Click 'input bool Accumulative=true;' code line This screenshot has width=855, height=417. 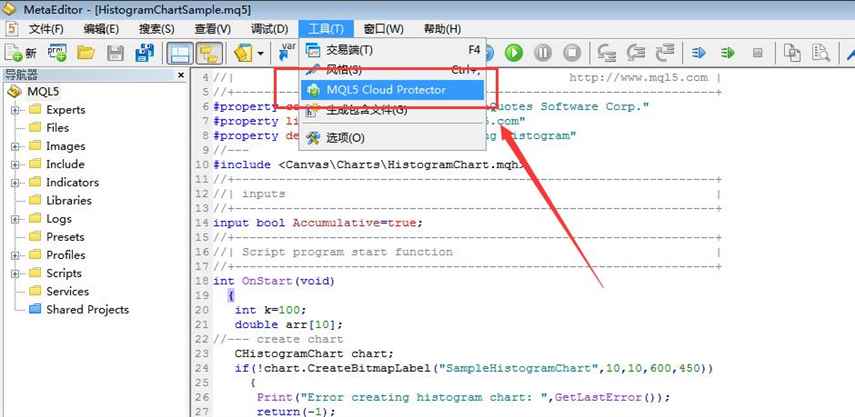click(x=318, y=223)
